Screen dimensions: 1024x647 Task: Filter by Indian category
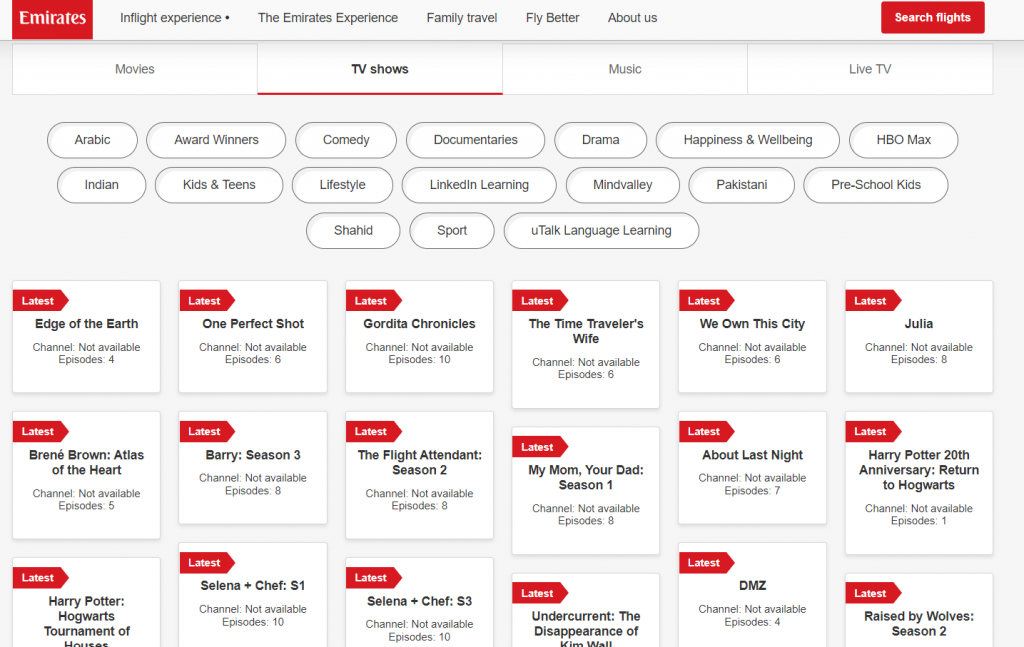pos(102,185)
